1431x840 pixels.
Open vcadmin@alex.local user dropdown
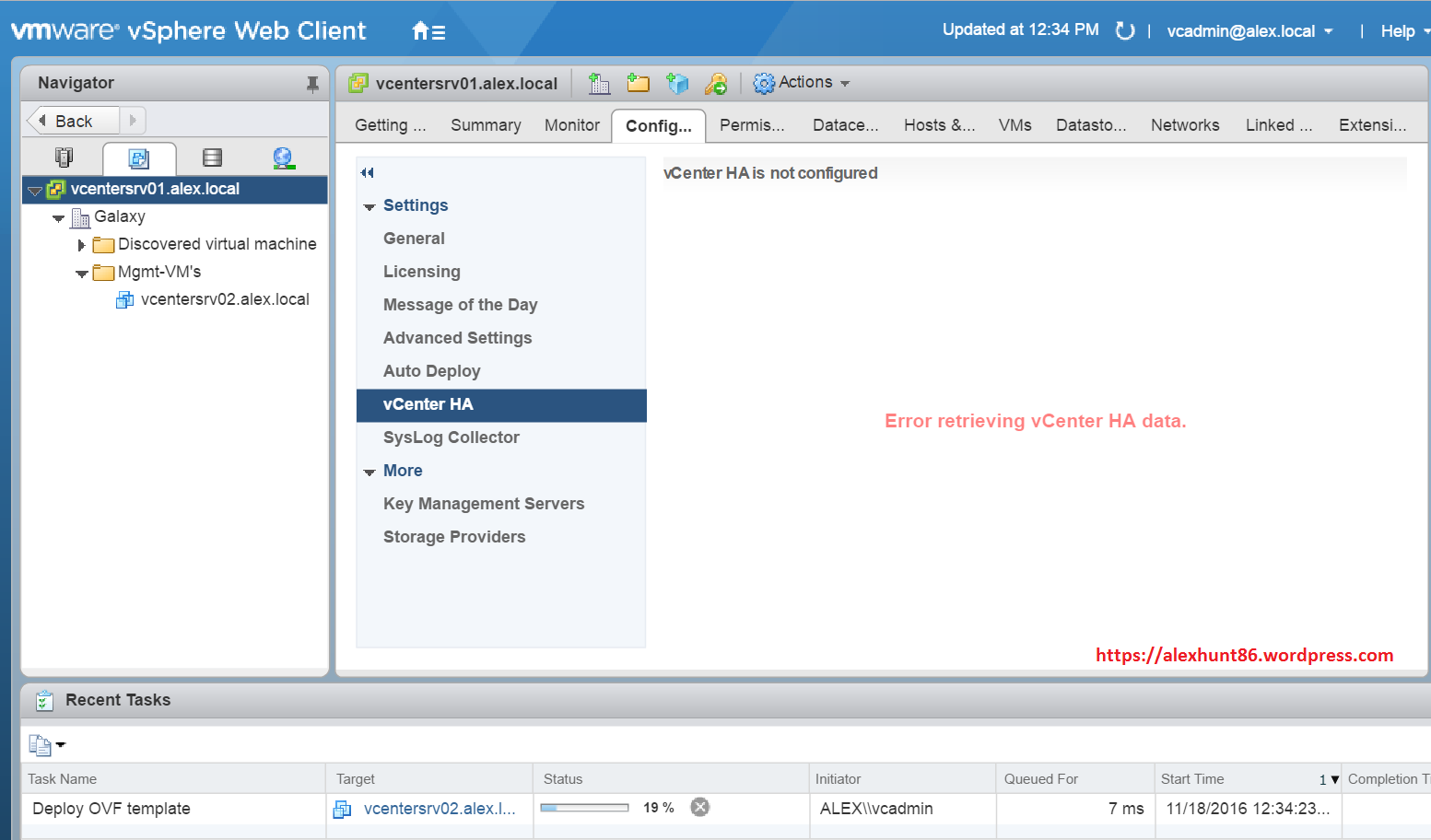click(1249, 31)
